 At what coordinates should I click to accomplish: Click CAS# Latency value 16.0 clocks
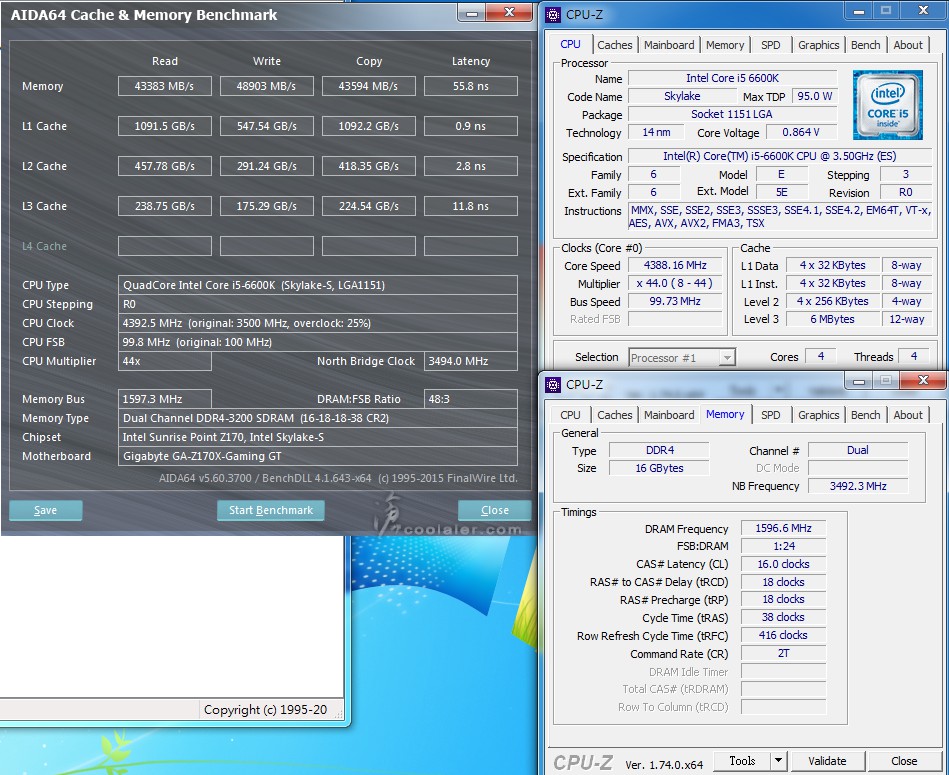coord(783,564)
